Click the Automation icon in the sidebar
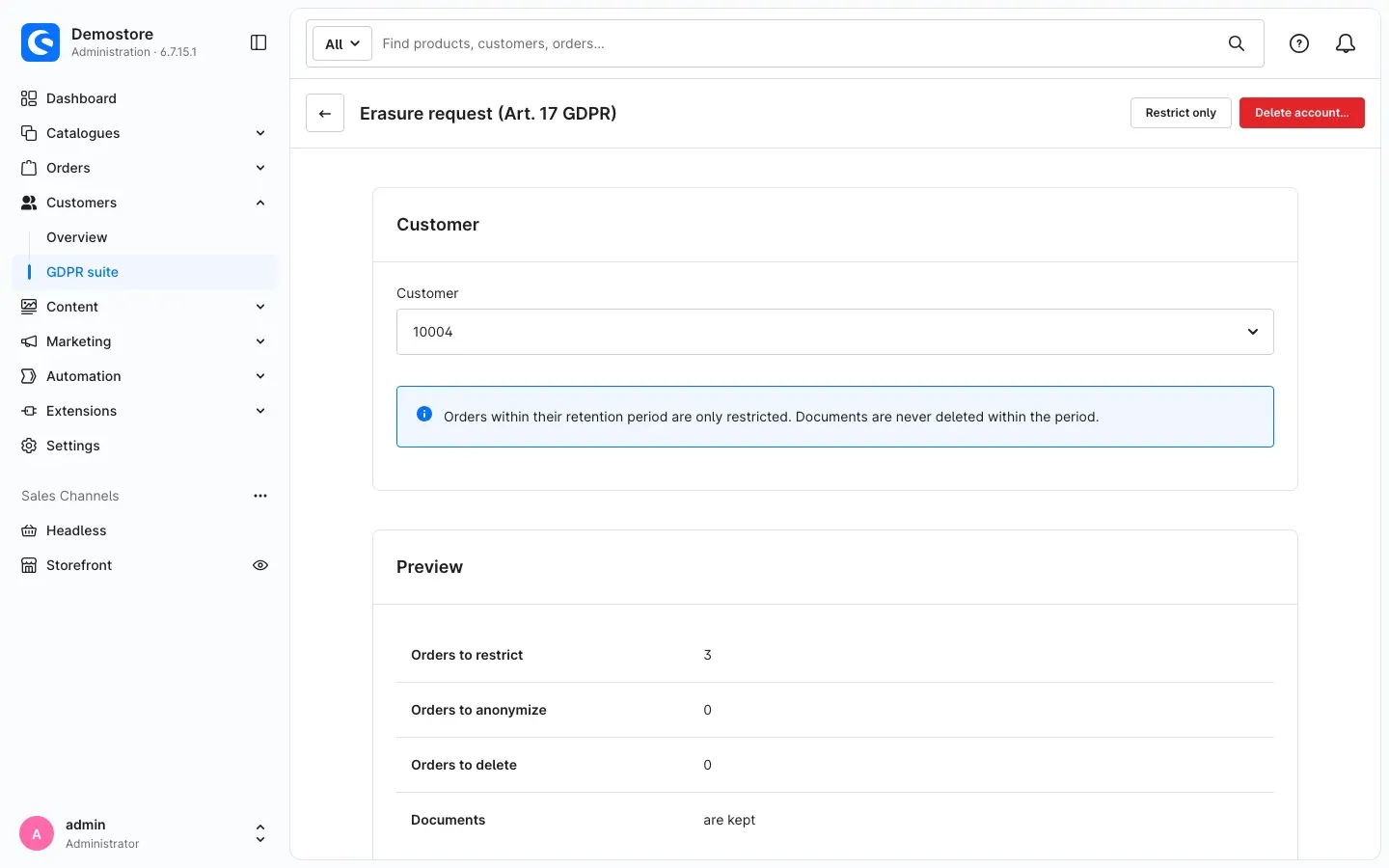The height and width of the screenshot is (868, 1389). 29,376
